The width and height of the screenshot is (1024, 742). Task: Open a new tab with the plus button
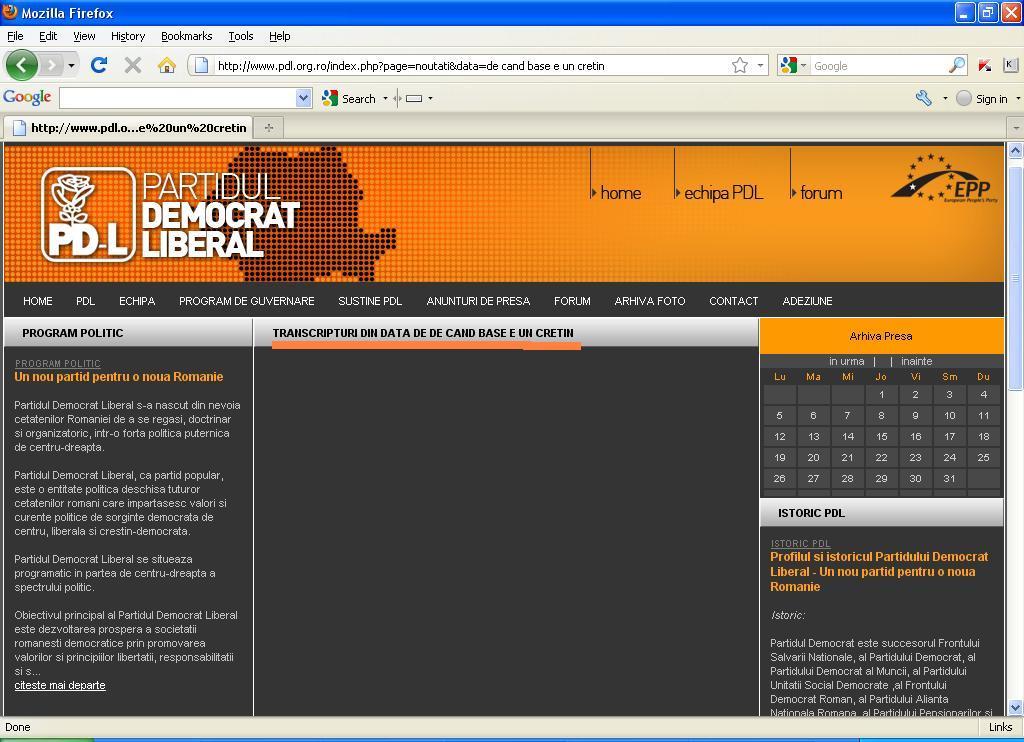(x=268, y=127)
